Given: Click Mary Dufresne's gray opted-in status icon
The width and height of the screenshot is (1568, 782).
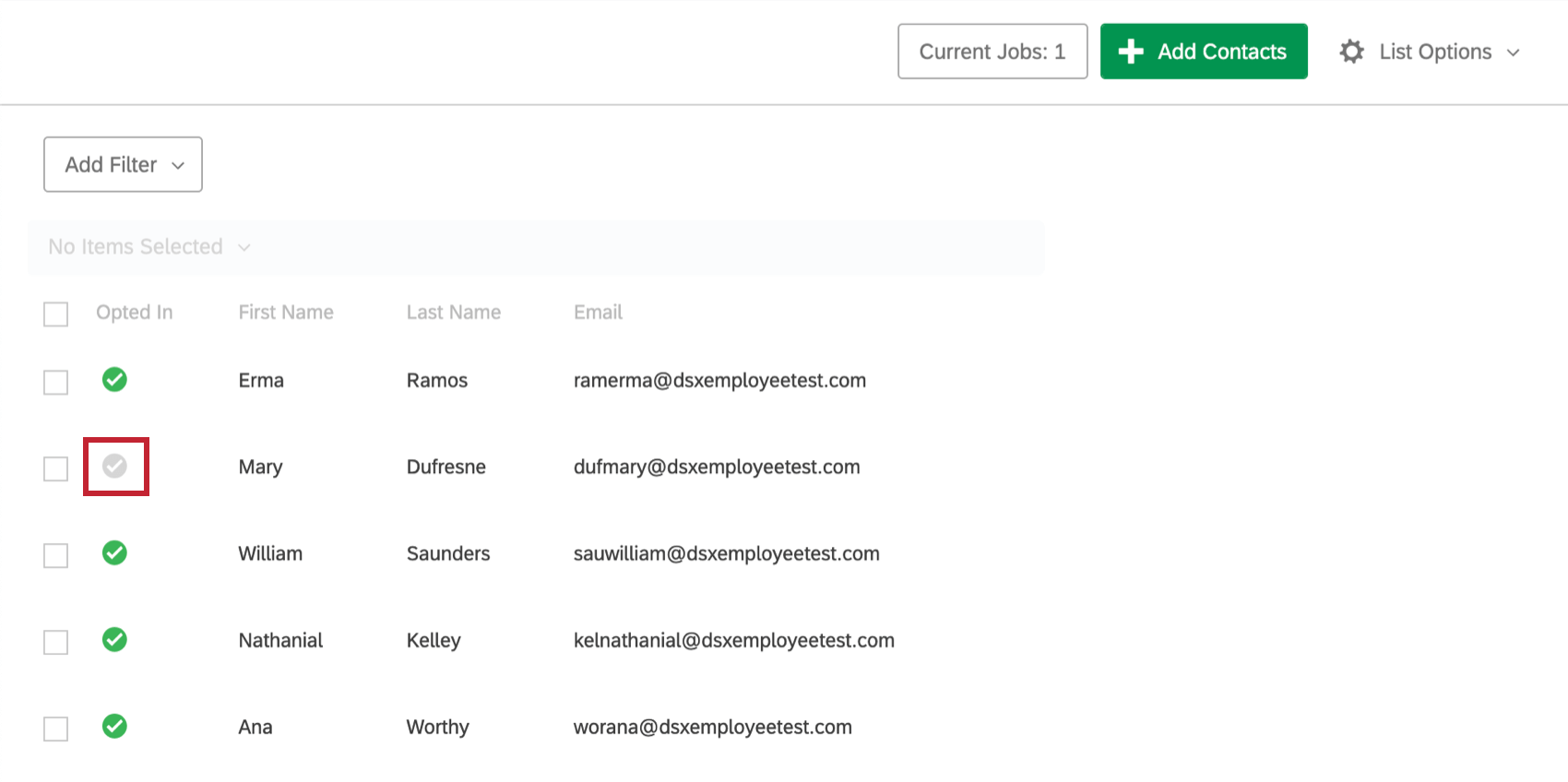Looking at the screenshot, I should pos(114,467).
